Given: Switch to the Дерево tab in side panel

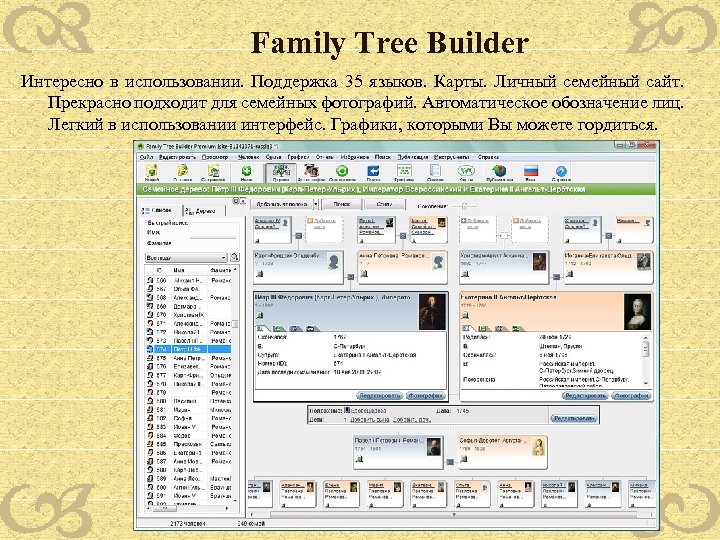Looking at the screenshot, I should click(x=204, y=211).
